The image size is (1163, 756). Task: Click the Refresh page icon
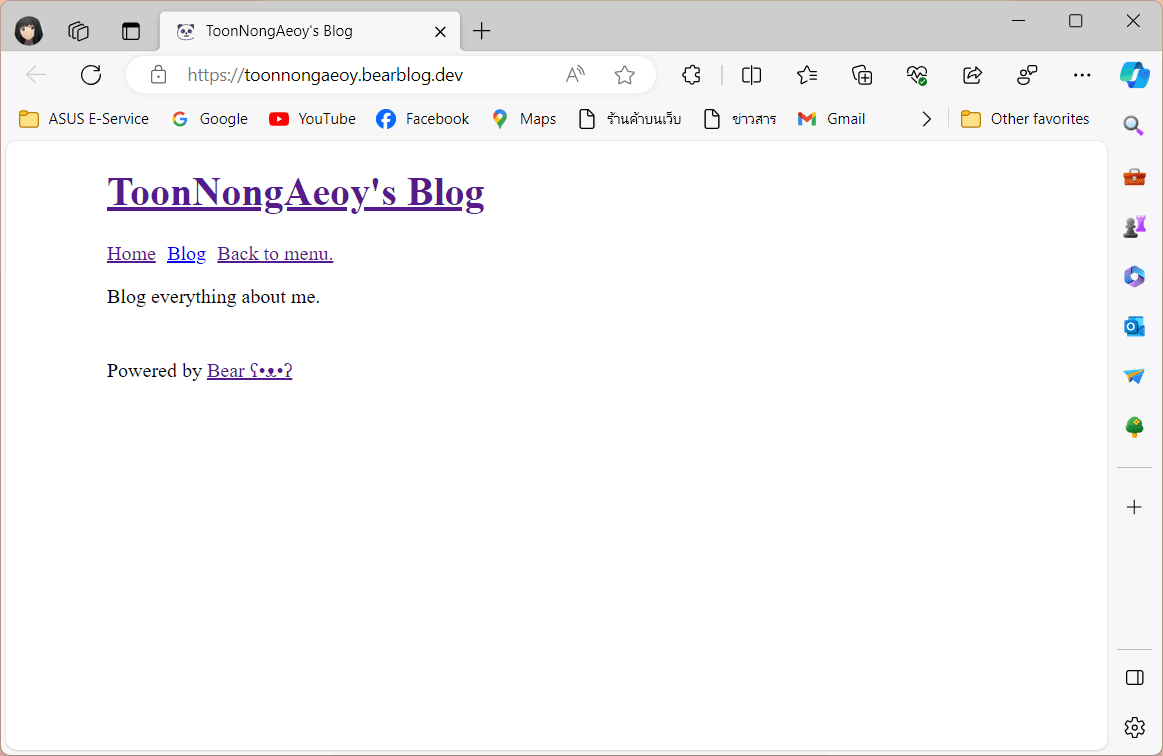90,75
